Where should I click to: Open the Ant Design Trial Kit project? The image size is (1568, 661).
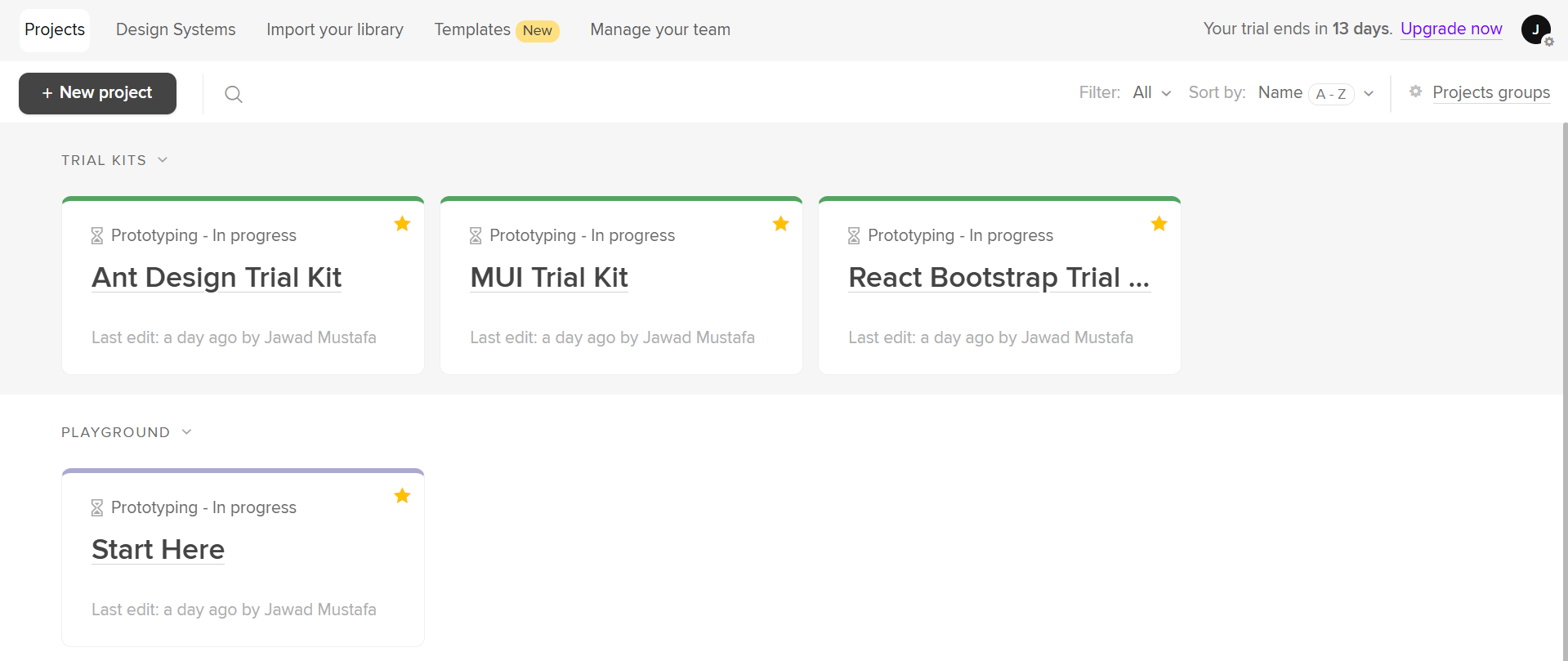(217, 278)
